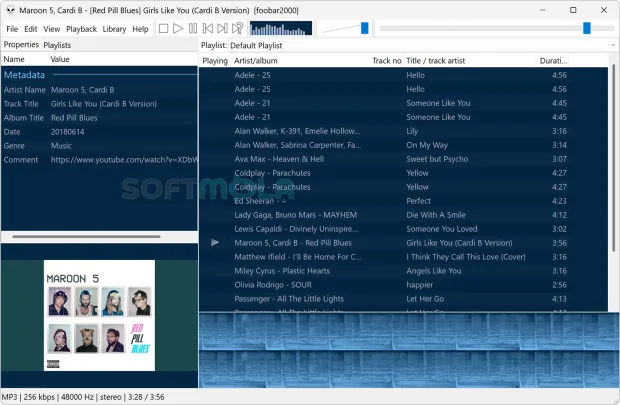Skip to the previous track
The width and height of the screenshot is (620, 405).
(208, 28)
